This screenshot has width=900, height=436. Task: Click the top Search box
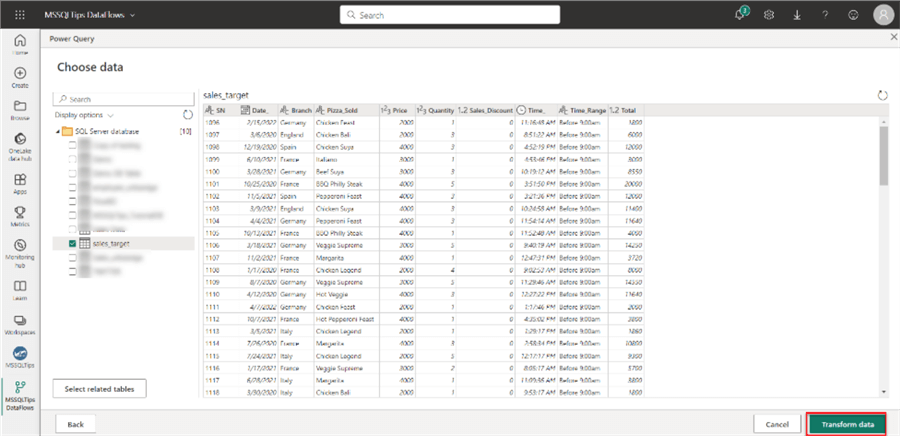[450, 15]
